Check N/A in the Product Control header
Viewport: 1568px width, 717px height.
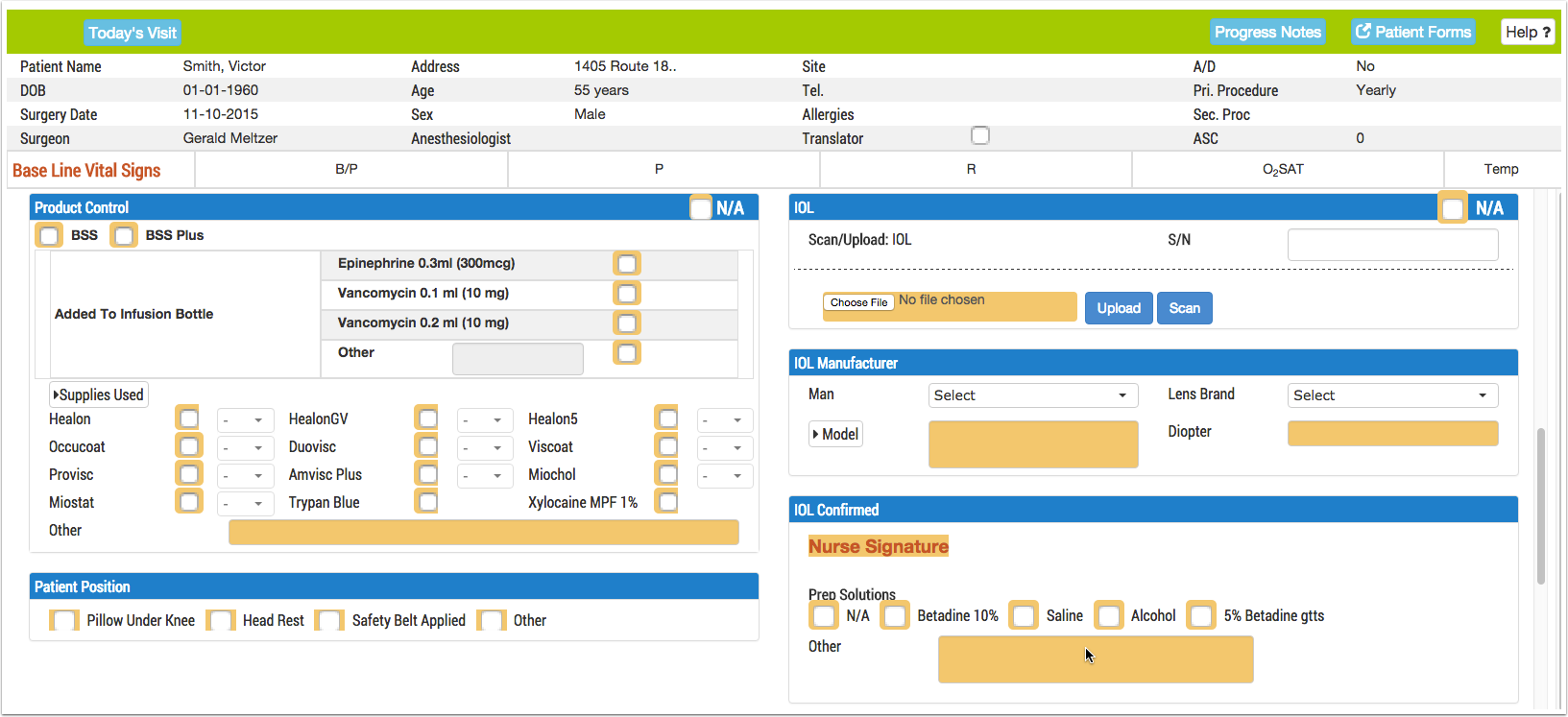701,208
